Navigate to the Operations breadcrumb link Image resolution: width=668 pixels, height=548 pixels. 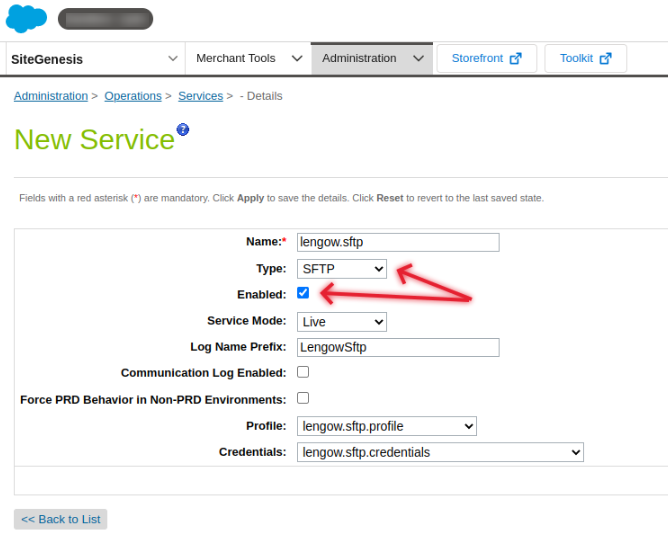click(x=133, y=96)
